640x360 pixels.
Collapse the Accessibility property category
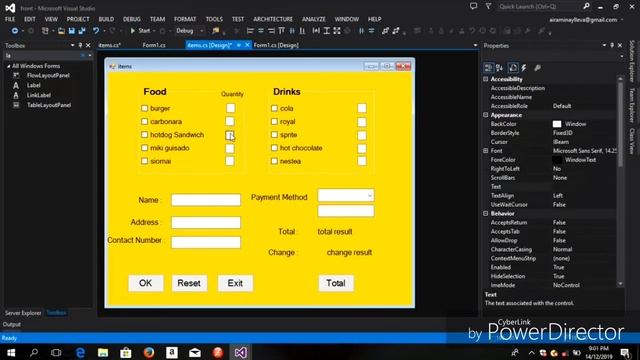(x=486, y=79)
